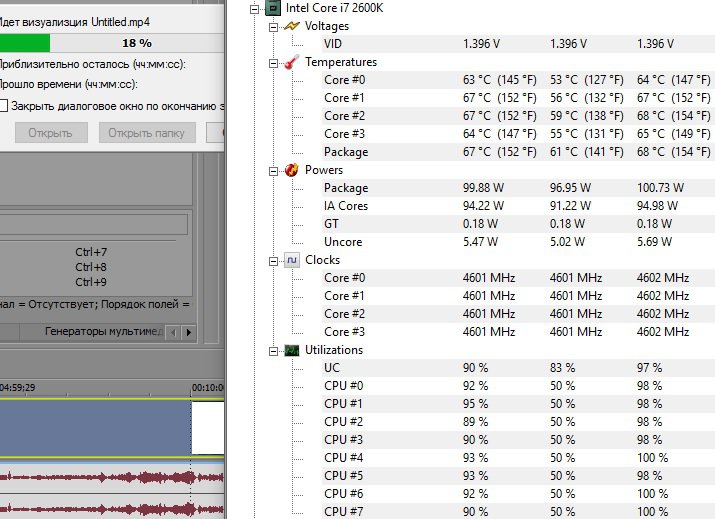Click the 90 % UC utilization value
715x519 pixels.
pos(476,368)
